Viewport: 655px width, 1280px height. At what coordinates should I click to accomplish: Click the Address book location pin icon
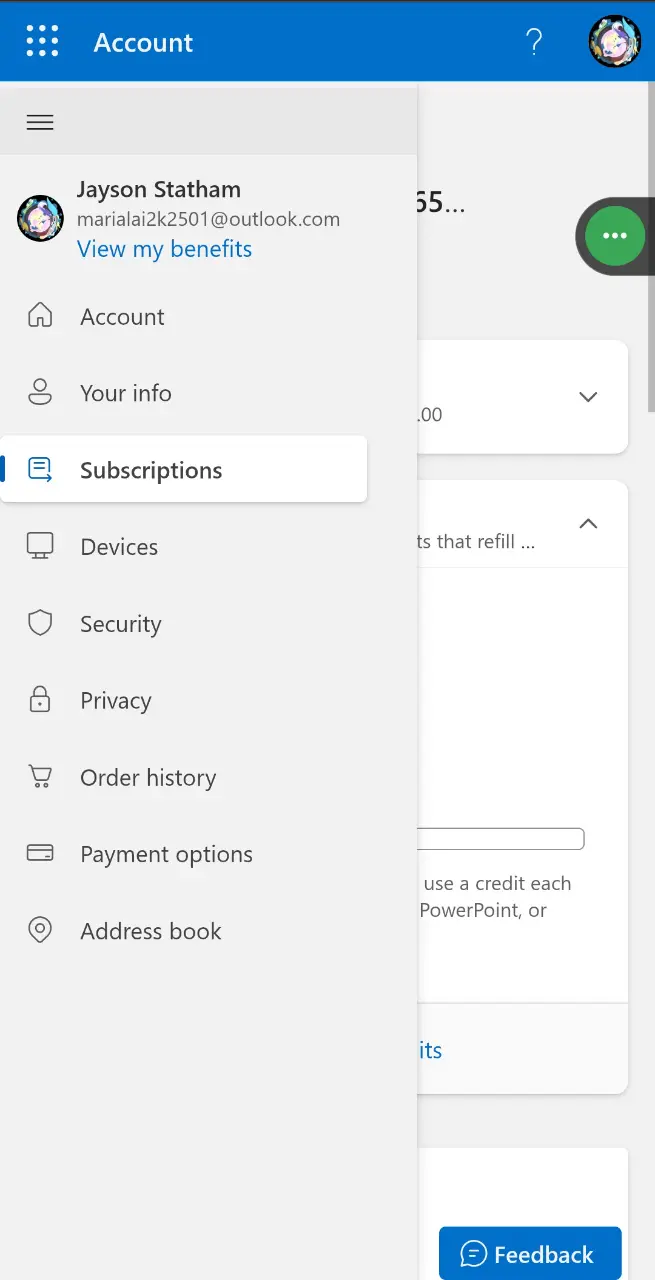40,930
